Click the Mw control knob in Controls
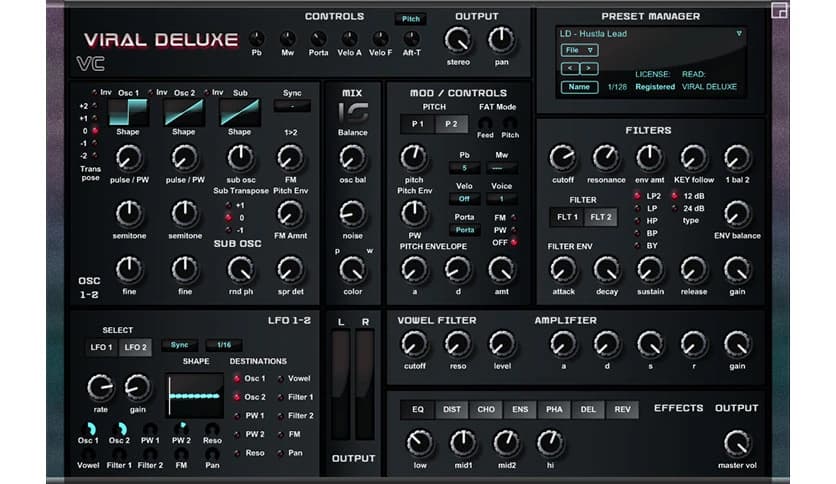The width and height of the screenshot is (836, 484). (287, 39)
